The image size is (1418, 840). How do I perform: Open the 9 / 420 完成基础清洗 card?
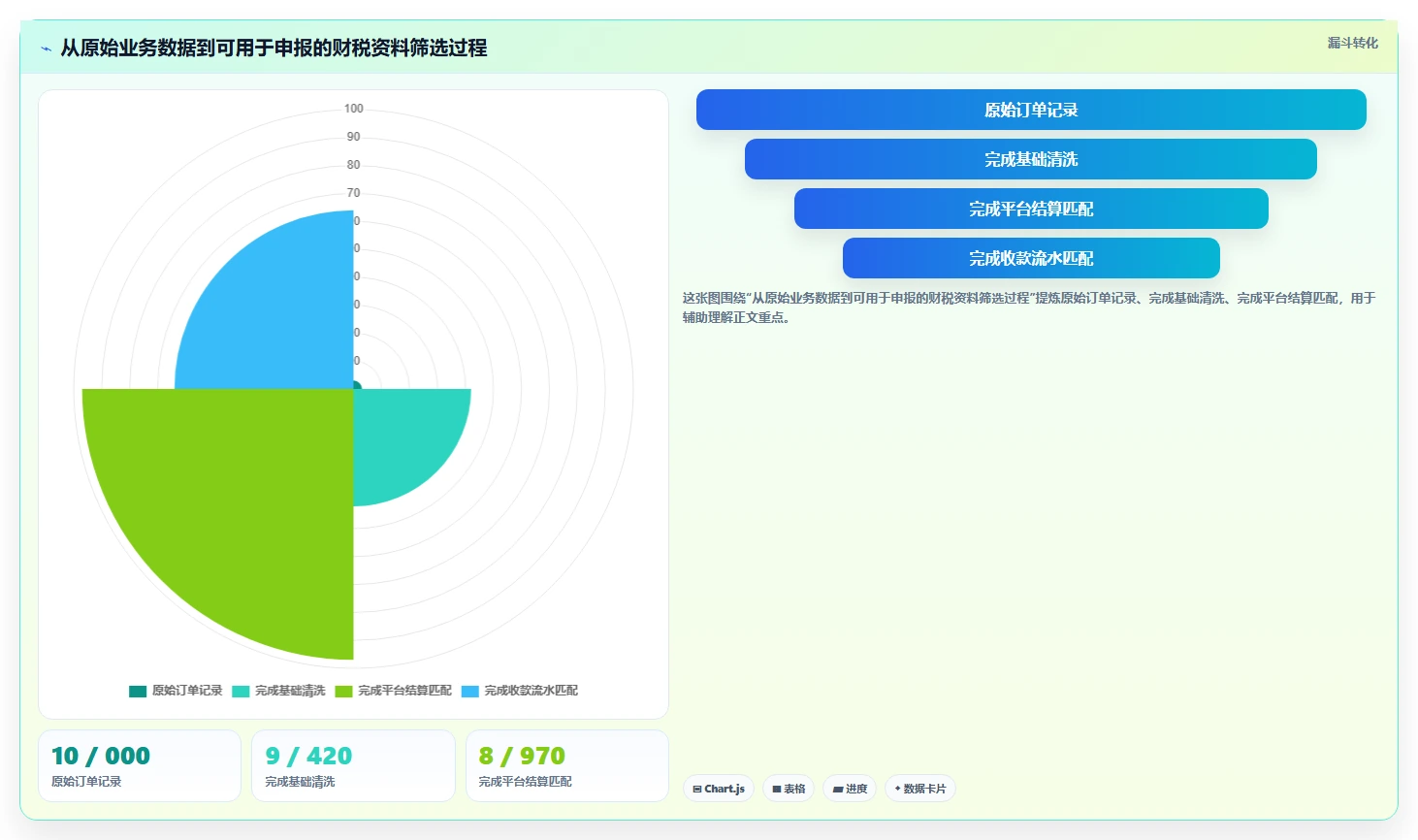point(353,766)
